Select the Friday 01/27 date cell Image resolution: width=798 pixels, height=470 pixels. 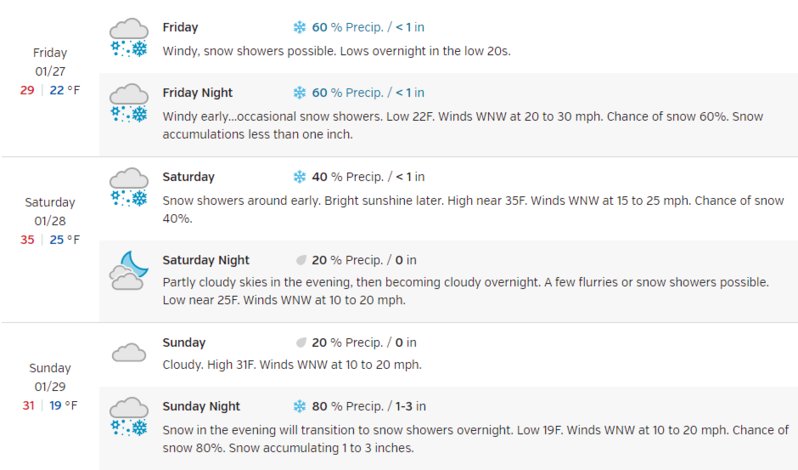tap(50, 72)
